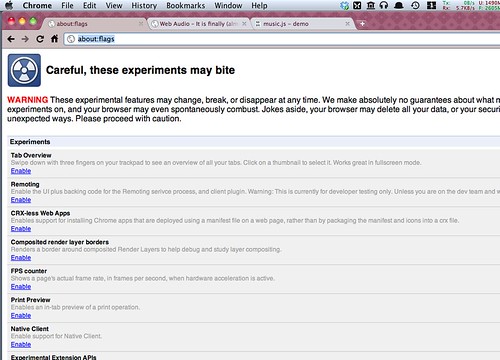
Task: Click the 'CRX-less Web Apps' title
Action: tap(40, 213)
